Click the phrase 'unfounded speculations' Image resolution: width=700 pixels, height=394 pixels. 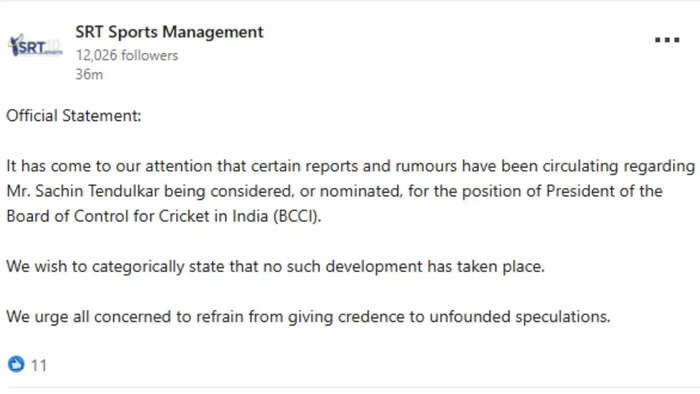pyautogui.click(x=520, y=317)
